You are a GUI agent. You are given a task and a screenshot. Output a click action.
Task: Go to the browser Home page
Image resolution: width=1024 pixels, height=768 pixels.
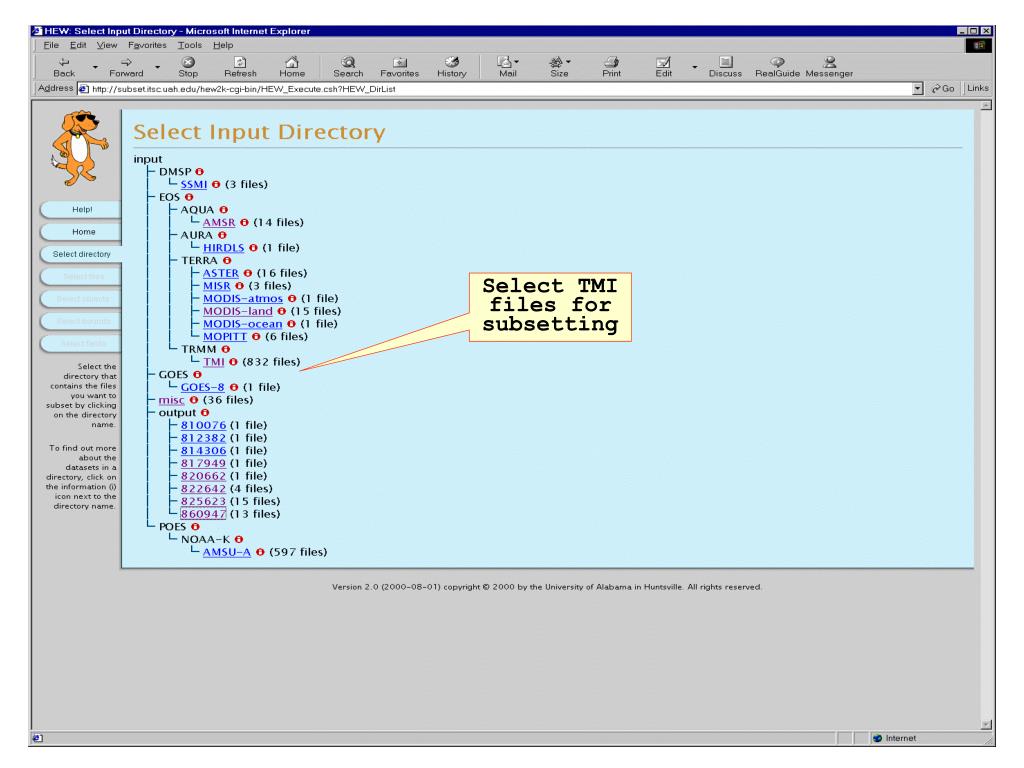pyautogui.click(x=292, y=67)
